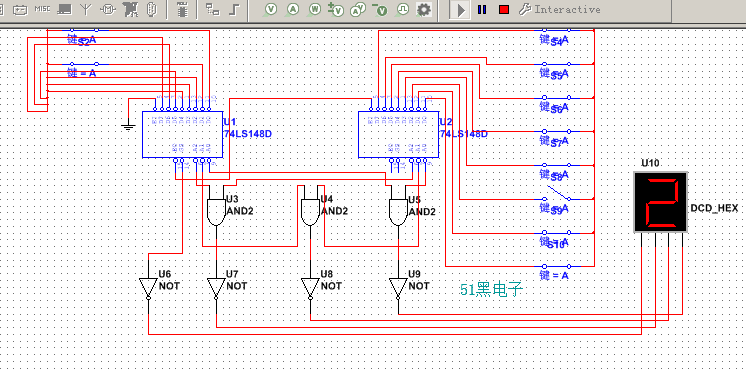The image size is (746, 369).
Task: Open the MISC components group
Action: coord(42,9)
